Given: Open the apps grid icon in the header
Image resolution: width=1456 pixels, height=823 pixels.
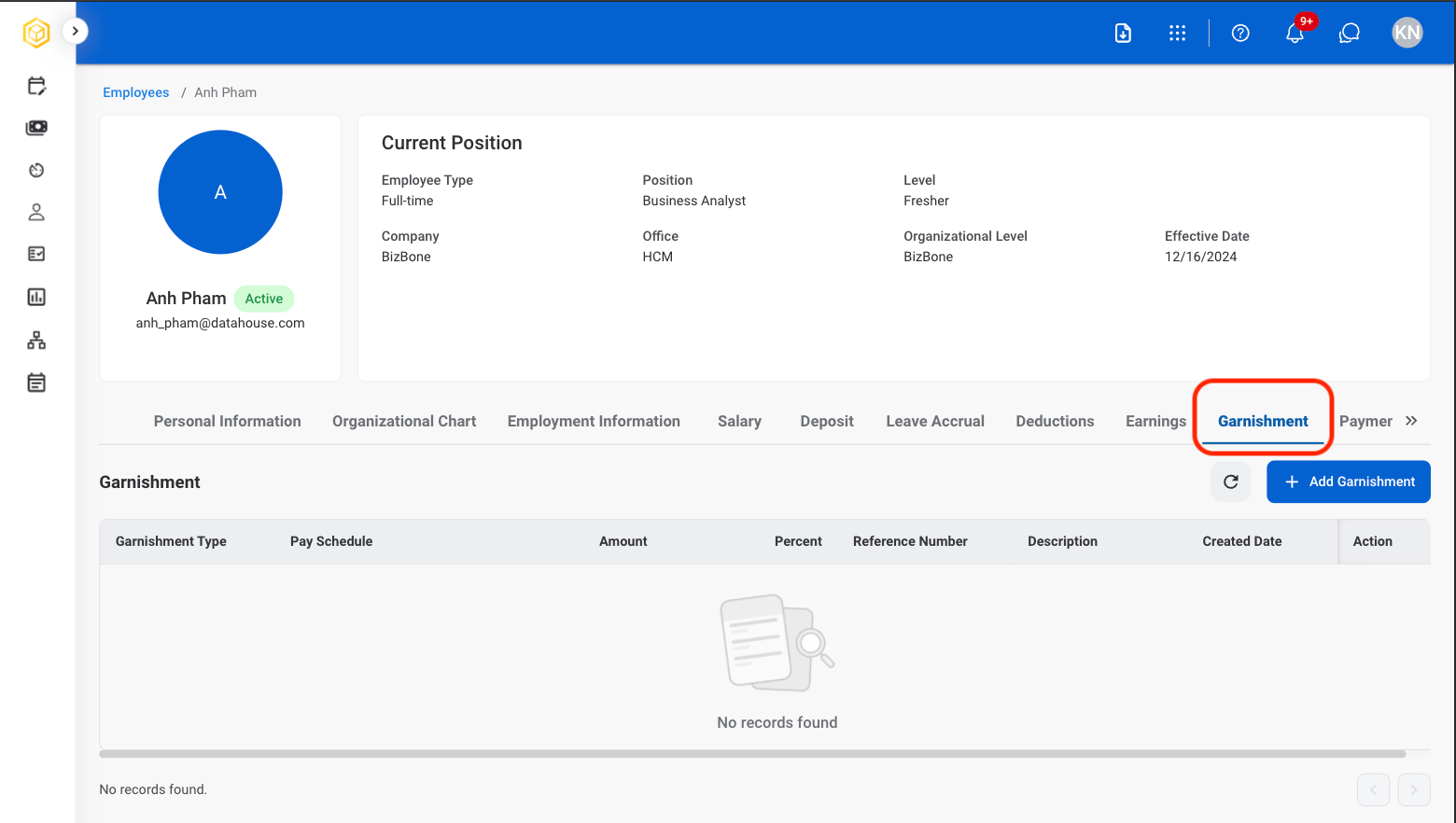Looking at the screenshot, I should (1177, 34).
